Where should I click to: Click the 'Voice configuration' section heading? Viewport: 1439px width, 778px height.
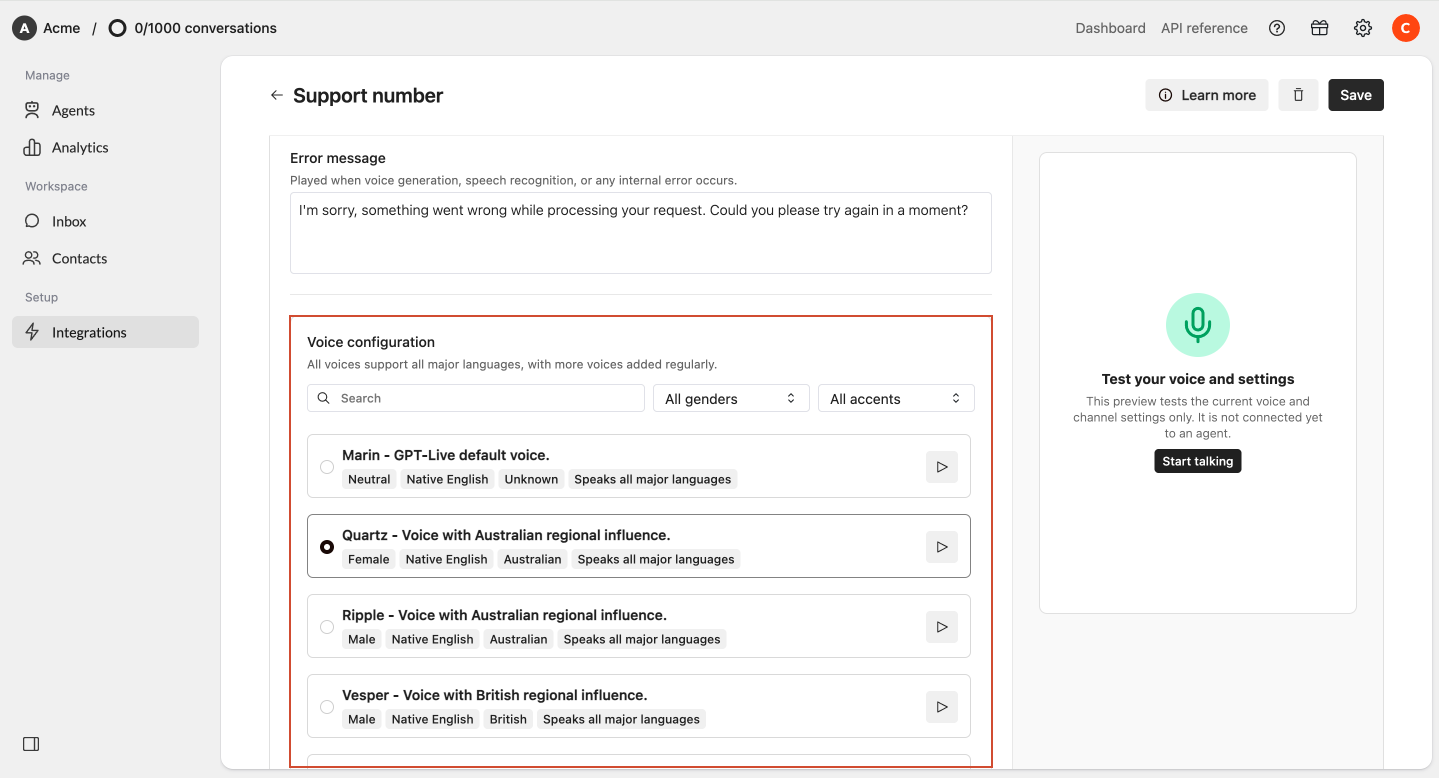coord(371,342)
